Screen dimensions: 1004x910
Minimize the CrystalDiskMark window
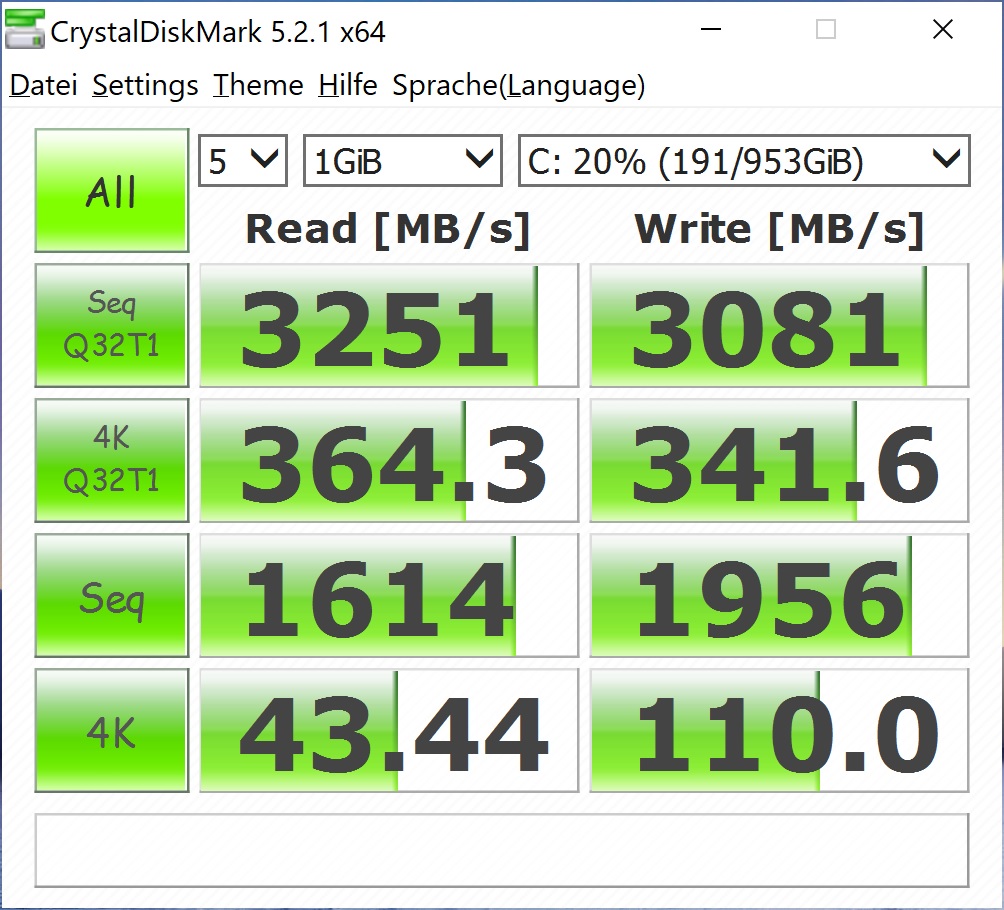click(x=711, y=29)
